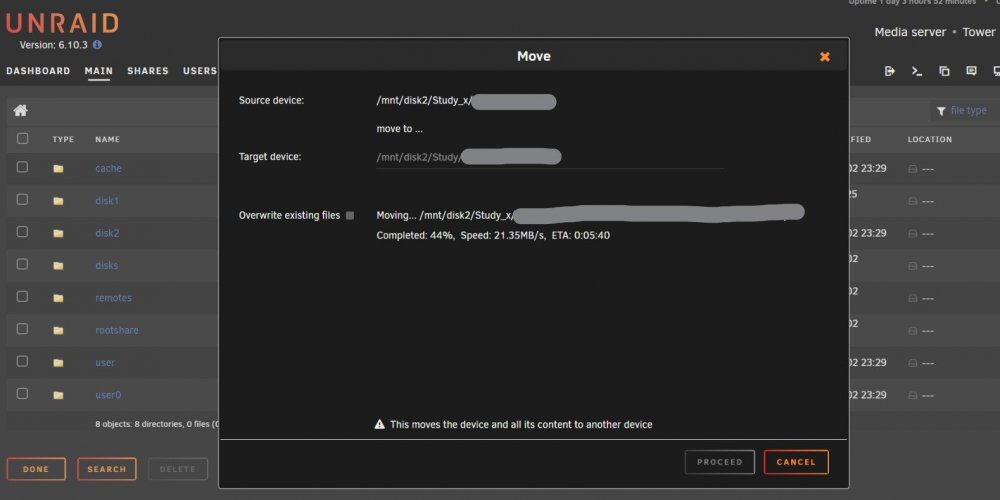
Task: Click the folder icon for remotes
Action: point(58,298)
